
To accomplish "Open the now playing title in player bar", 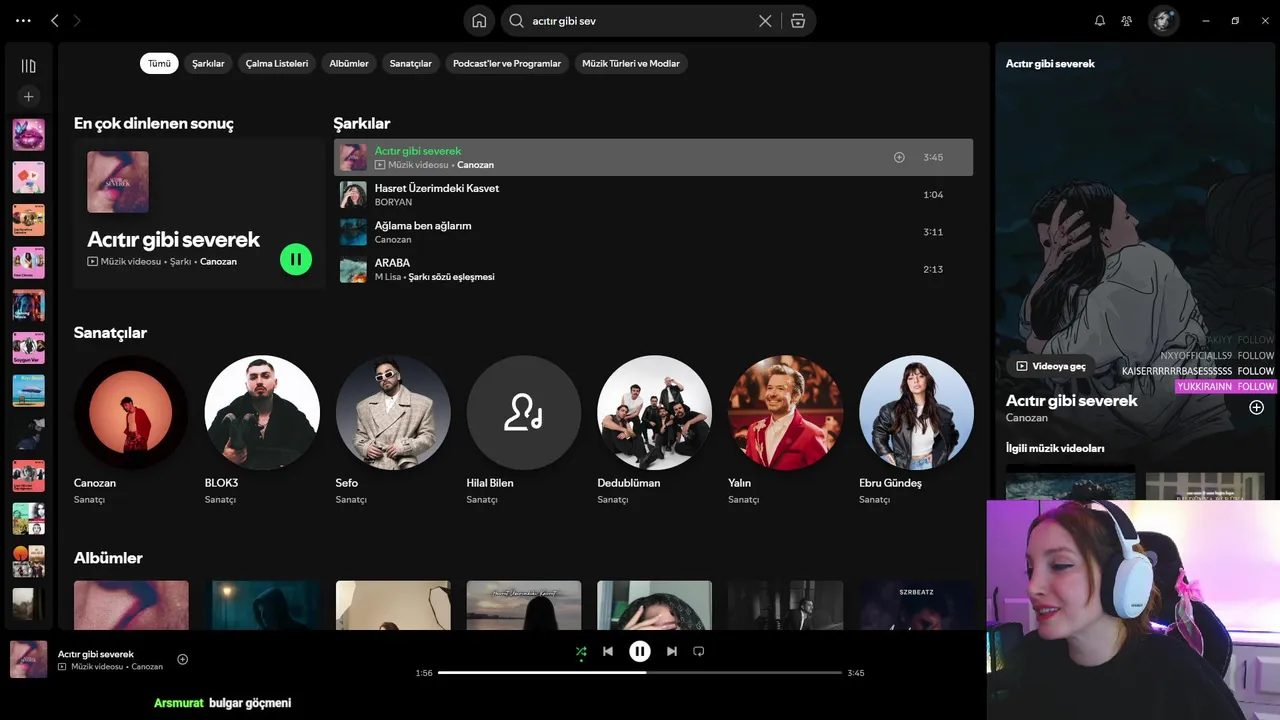I will [x=96, y=654].
